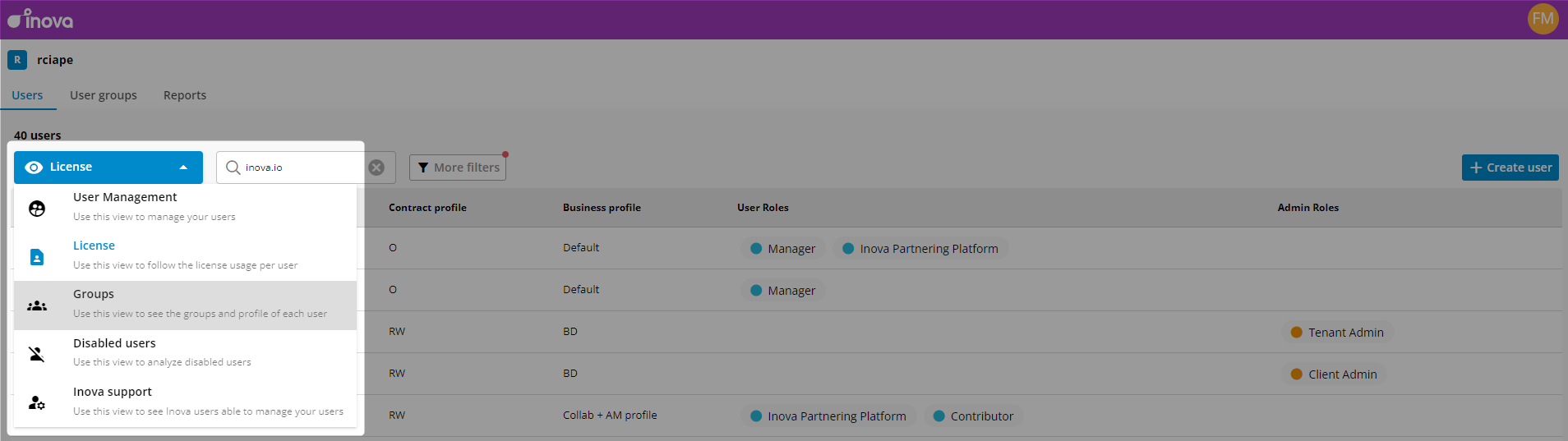Click the Groups people icon
This screenshot has width=1568, height=441.
tap(37, 305)
